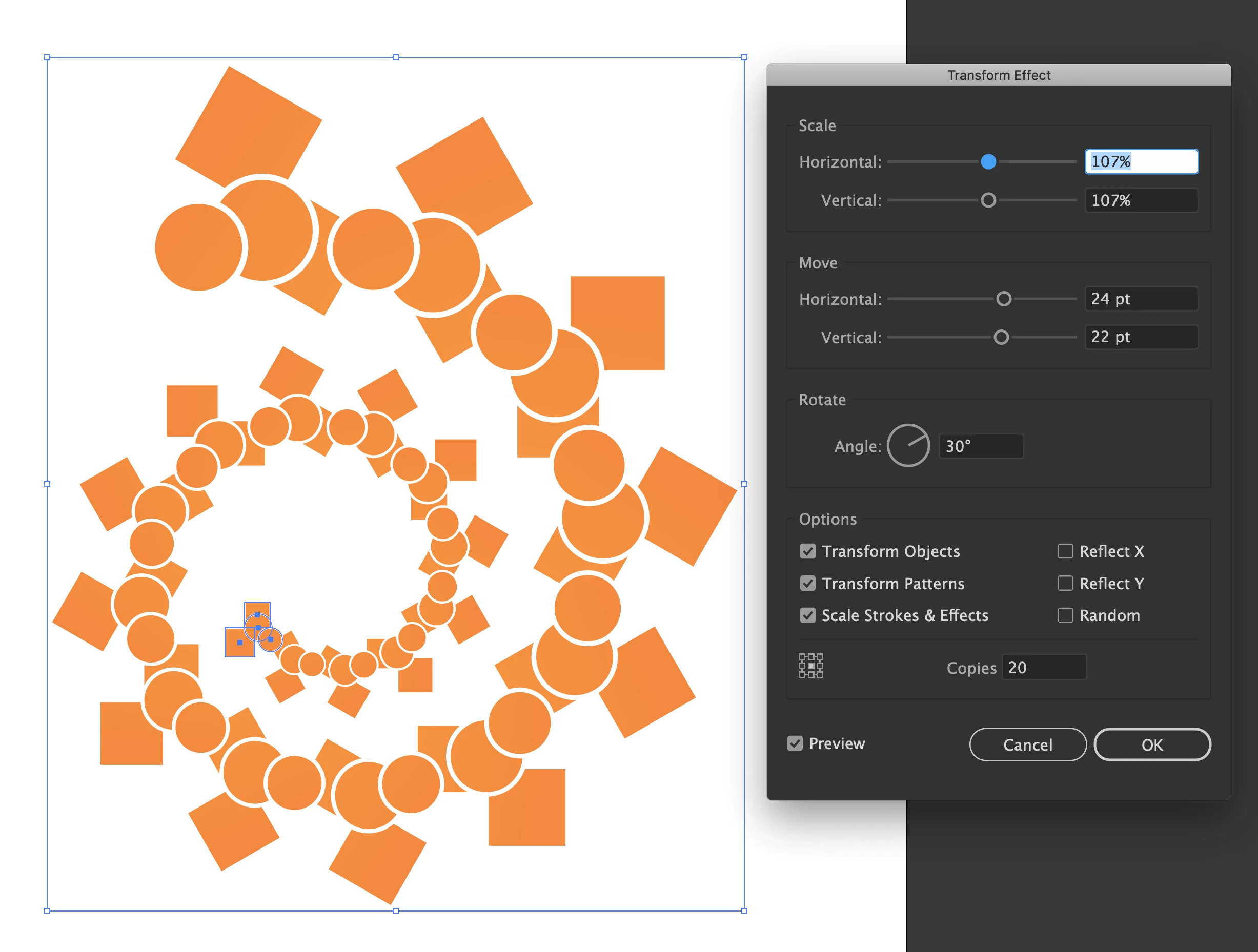Turn off the Preview checkbox

point(795,743)
